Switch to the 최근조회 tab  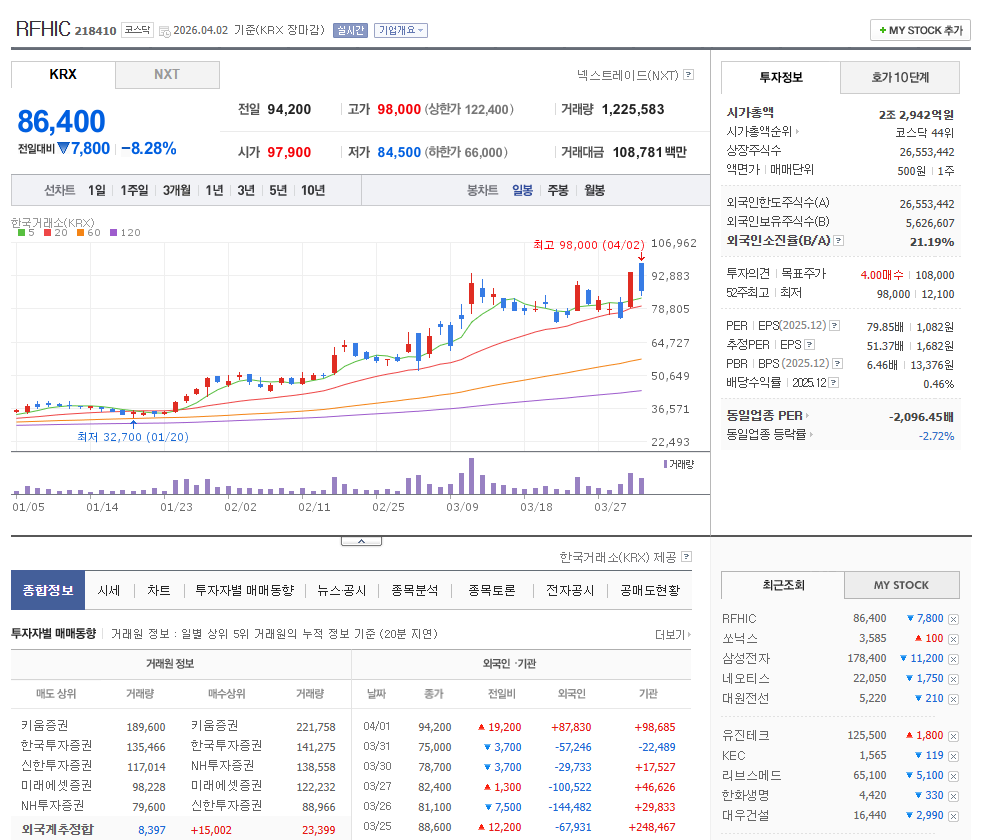783,585
